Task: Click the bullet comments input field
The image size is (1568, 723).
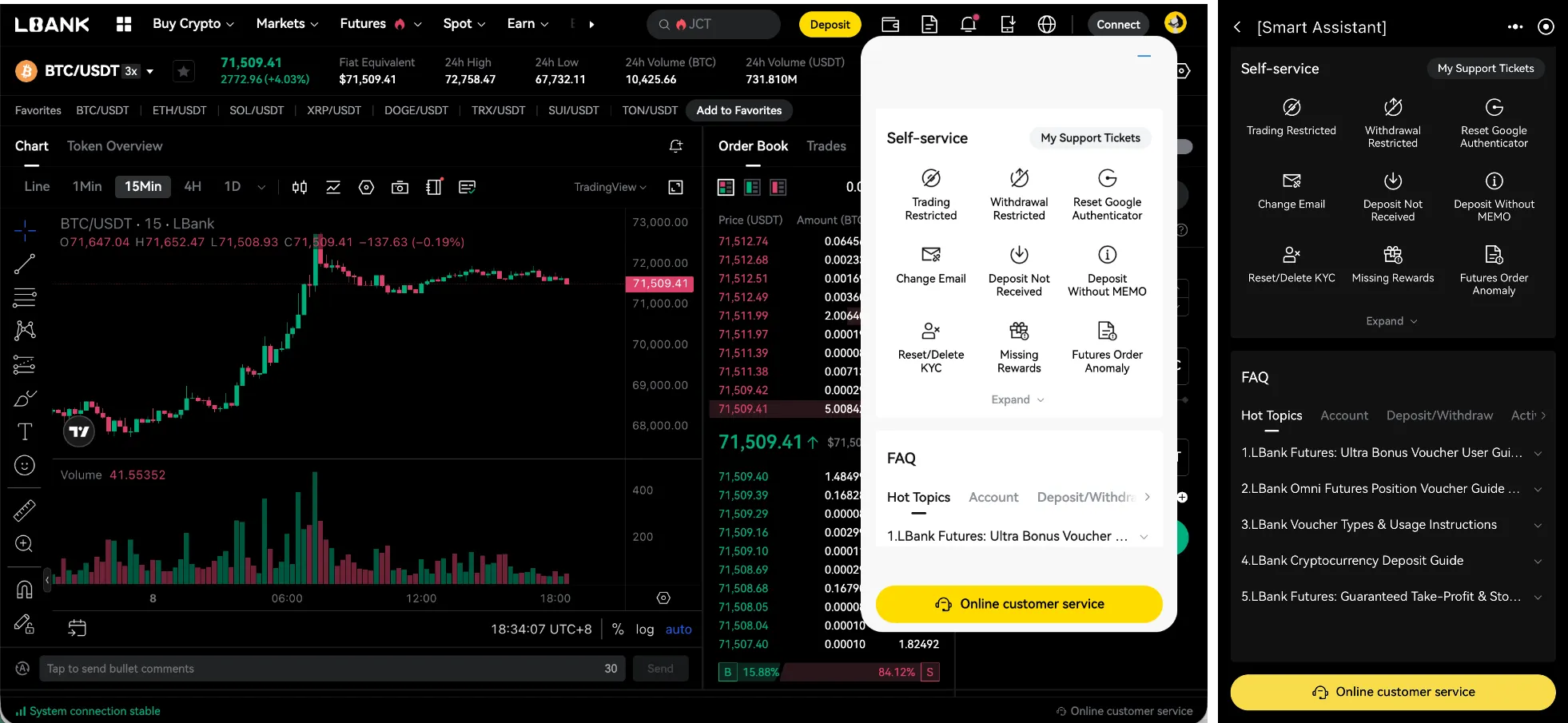Action: pos(320,669)
